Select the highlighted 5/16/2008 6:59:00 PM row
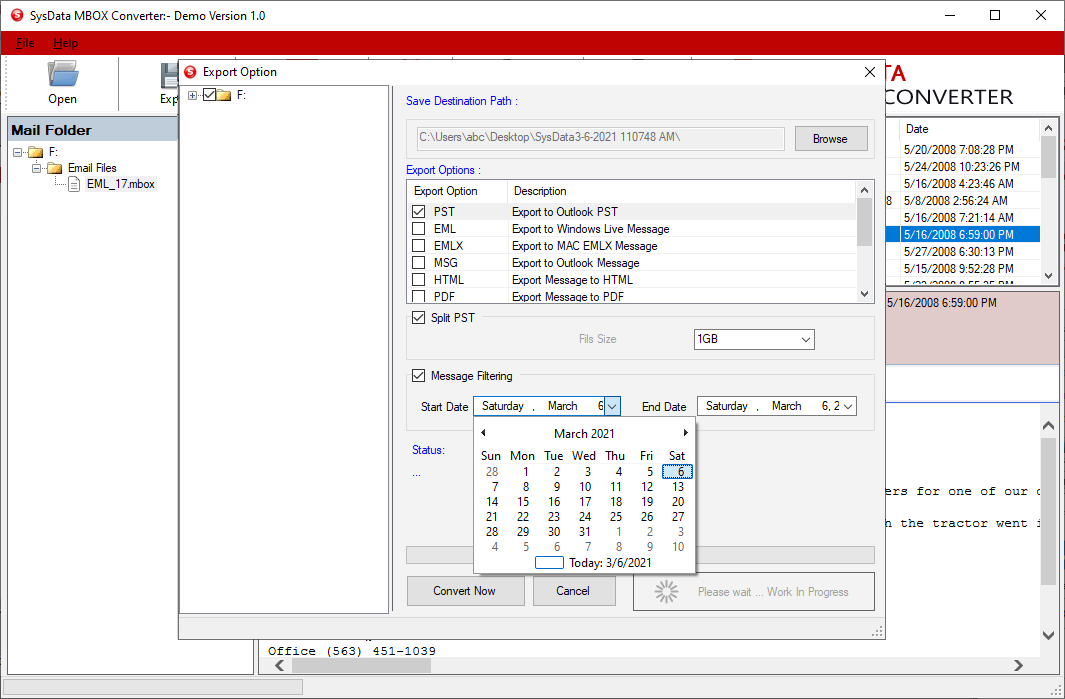Screen dimensions: 1065x699 coord(963,234)
